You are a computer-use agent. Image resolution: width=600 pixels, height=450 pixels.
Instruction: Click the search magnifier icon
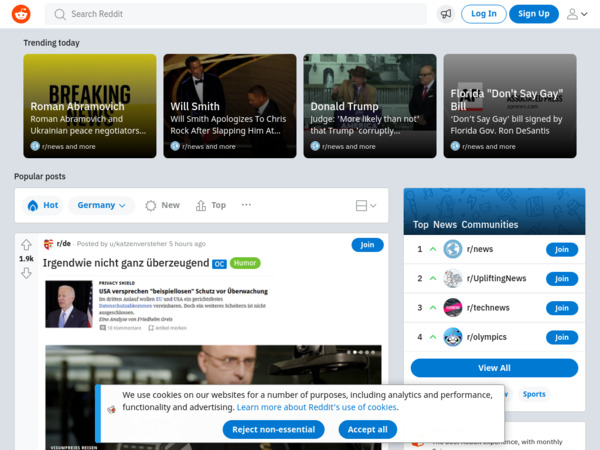click(x=60, y=15)
